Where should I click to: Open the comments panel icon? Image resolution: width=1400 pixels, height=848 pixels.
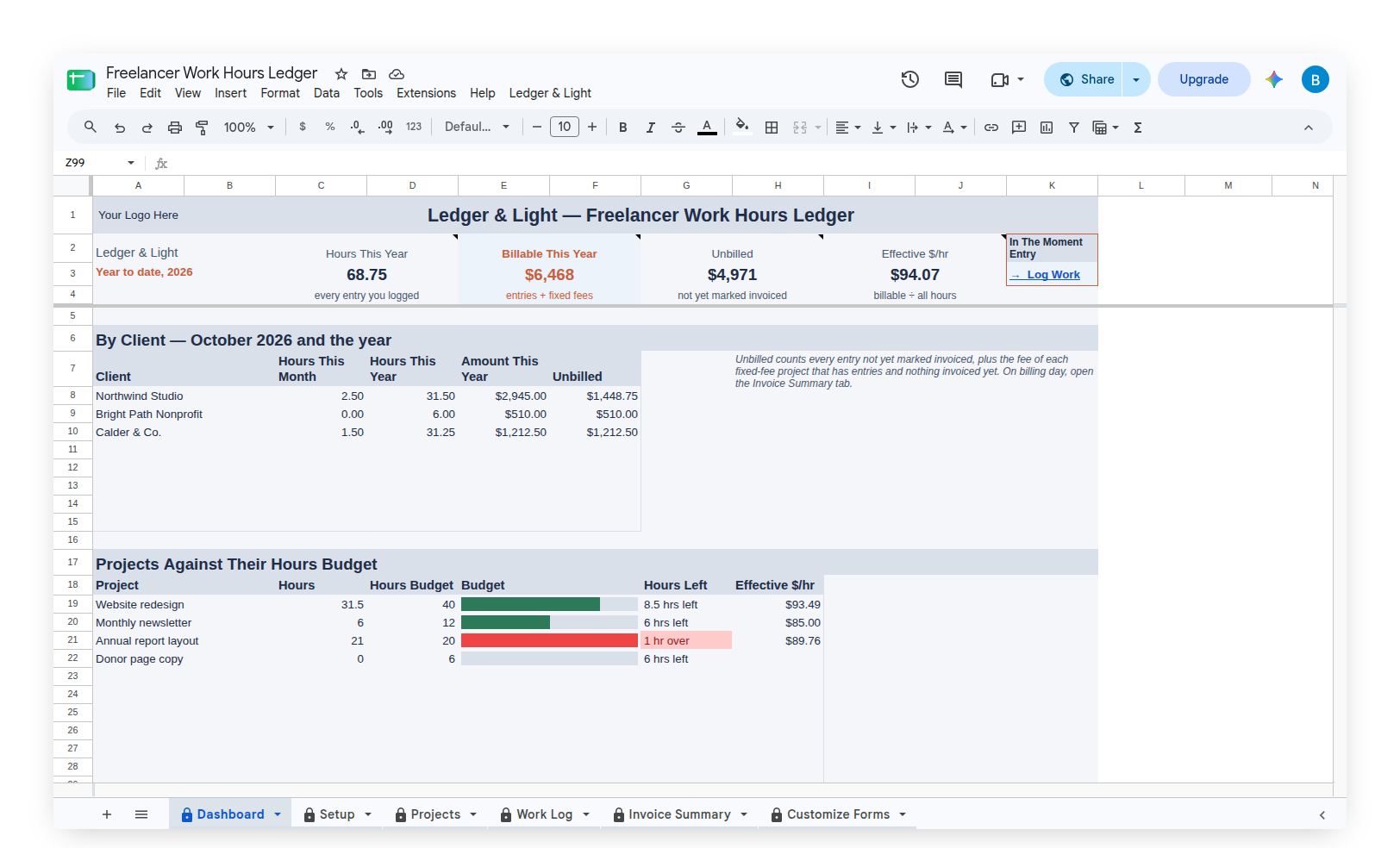(953, 79)
